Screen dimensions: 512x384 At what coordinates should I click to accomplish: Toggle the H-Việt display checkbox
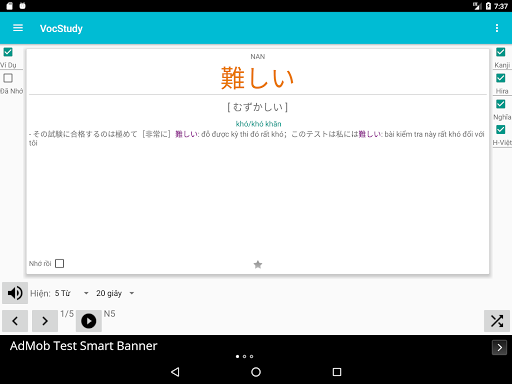pos(500,129)
